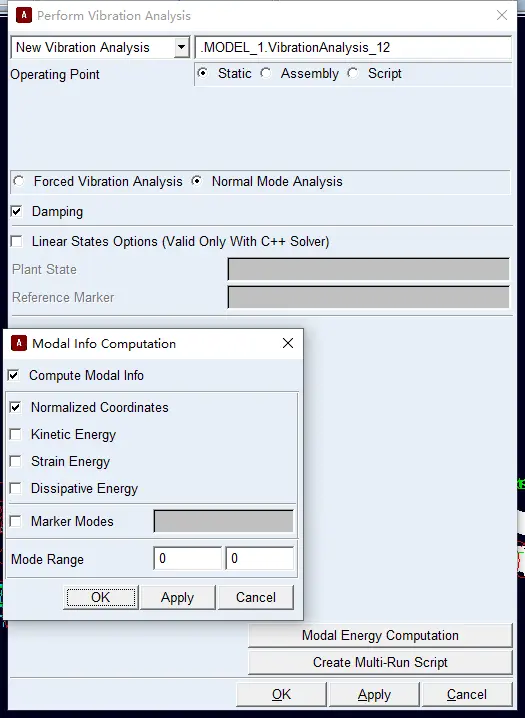Click Apply in Modal Info Computation dialog

[178, 597]
